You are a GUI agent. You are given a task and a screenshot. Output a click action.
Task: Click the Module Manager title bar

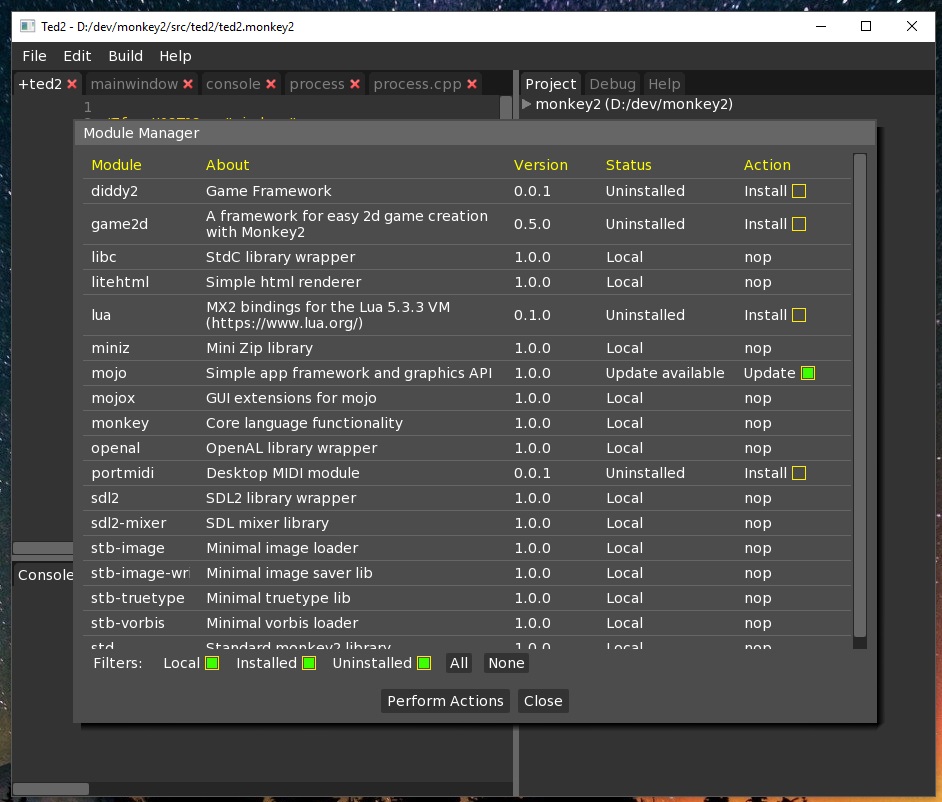475,133
